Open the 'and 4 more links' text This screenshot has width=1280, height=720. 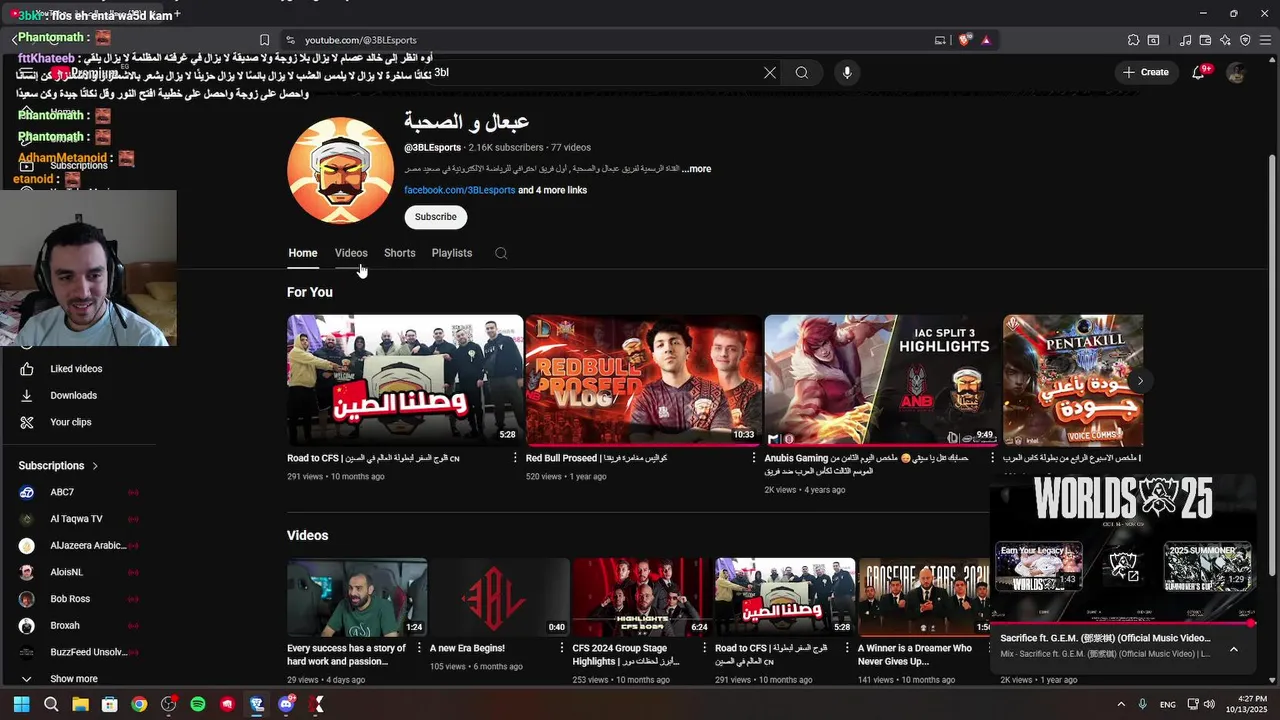(552, 190)
